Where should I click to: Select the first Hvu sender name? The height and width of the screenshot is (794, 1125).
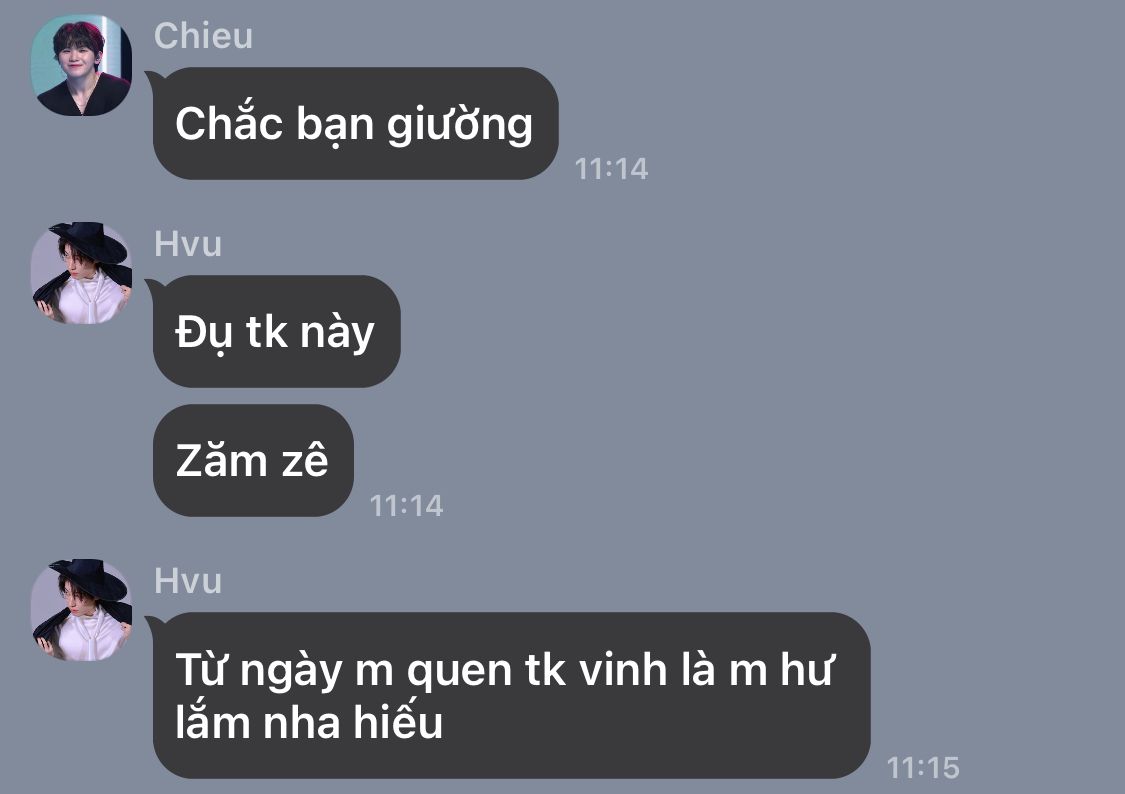pyautogui.click(x=188, y=244)
